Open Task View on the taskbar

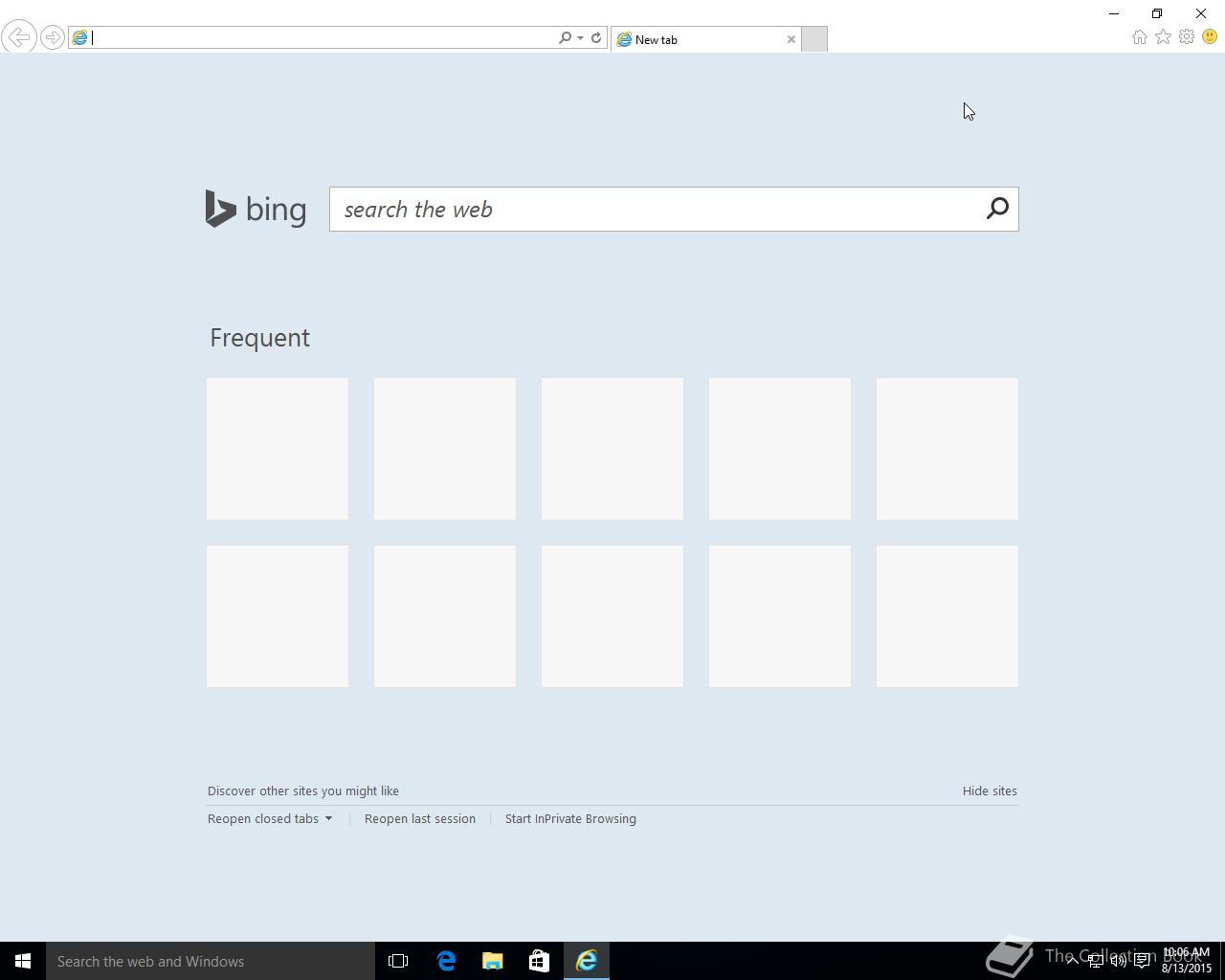point(398,961)
